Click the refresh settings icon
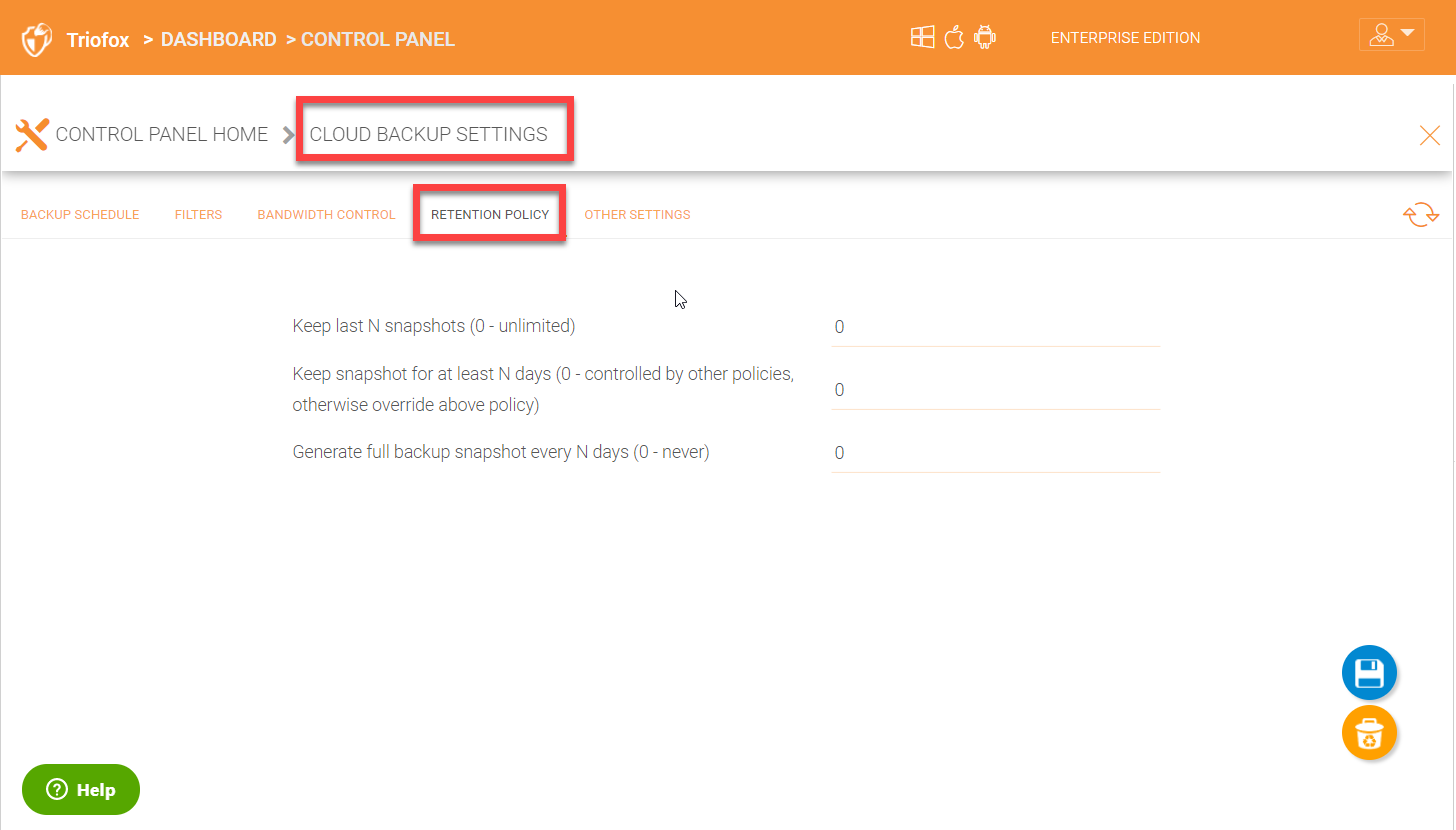 tap(1421, 214)
